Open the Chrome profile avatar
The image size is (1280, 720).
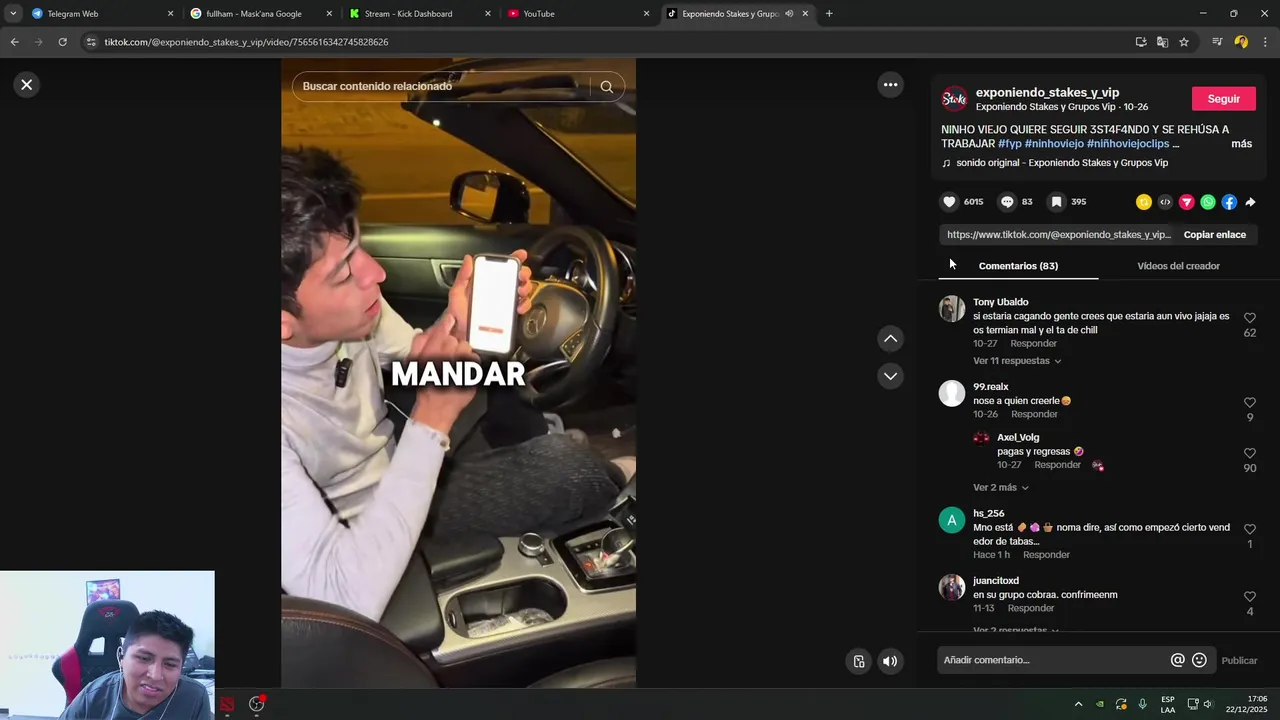tap(1241, 42)
